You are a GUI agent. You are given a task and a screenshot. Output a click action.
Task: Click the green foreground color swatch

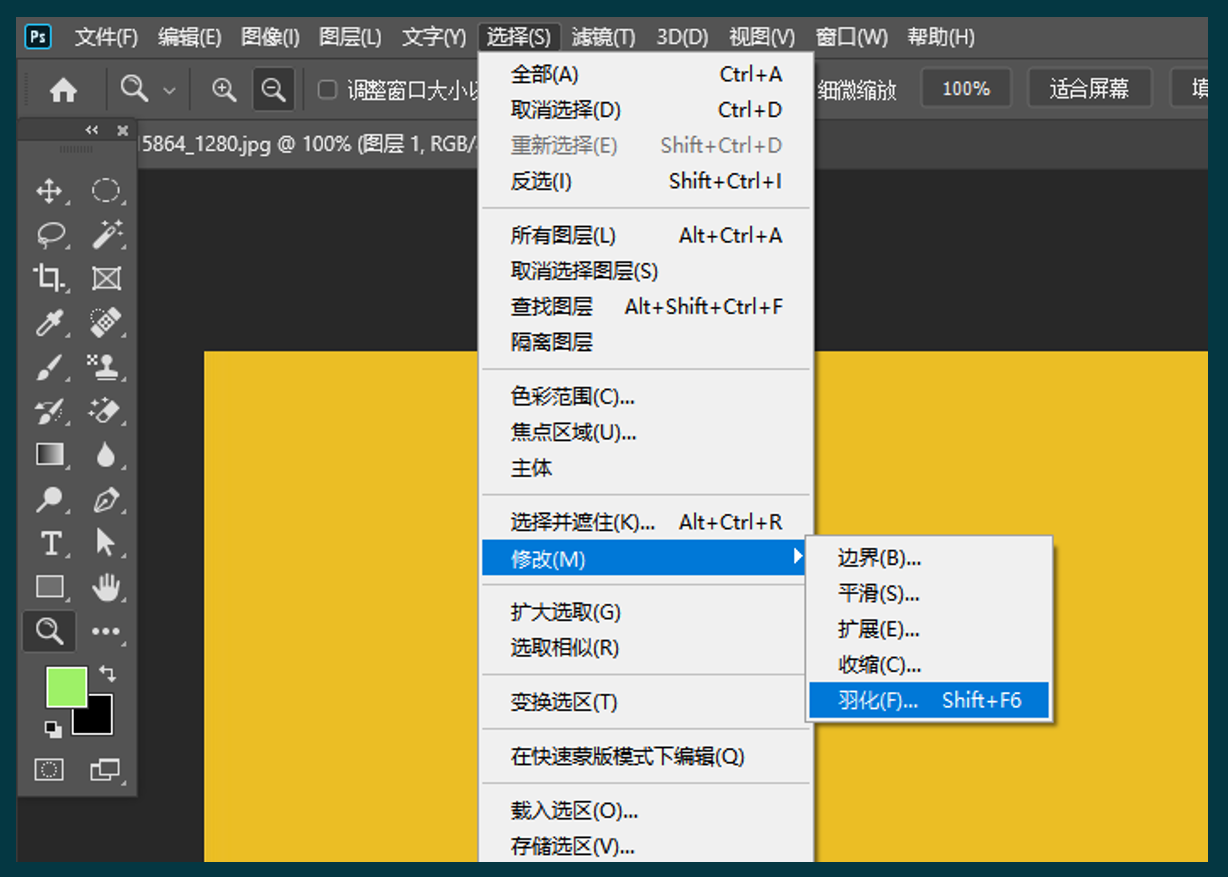click(65, 686)
